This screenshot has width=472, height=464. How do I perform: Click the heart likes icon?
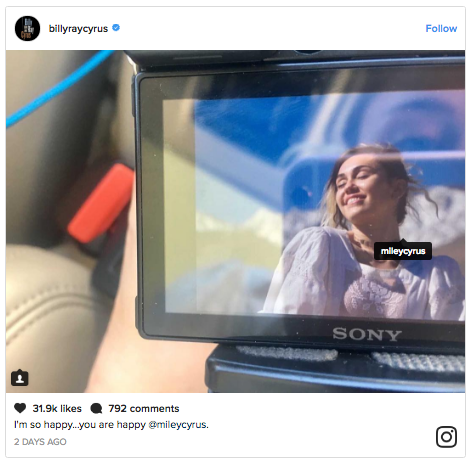[x=20, y=408]
